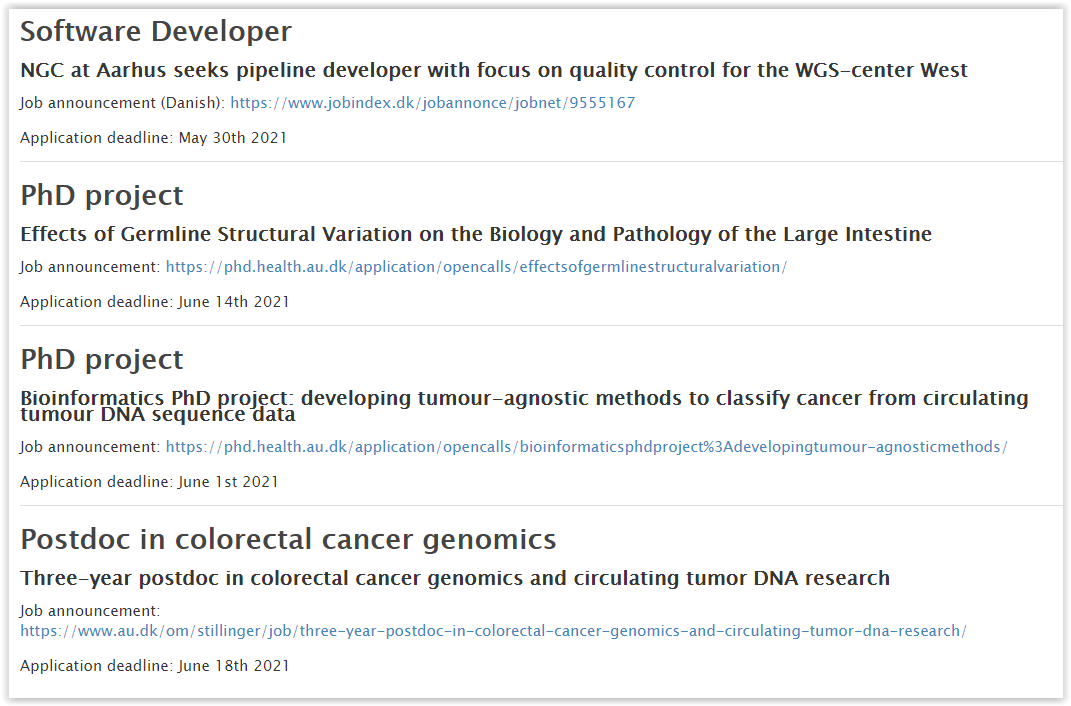Image resolution: width=1071 pixels, height=706 pixels.
Task: Open the Germline Structural Variation PhD call link
Action: [476, 267]
